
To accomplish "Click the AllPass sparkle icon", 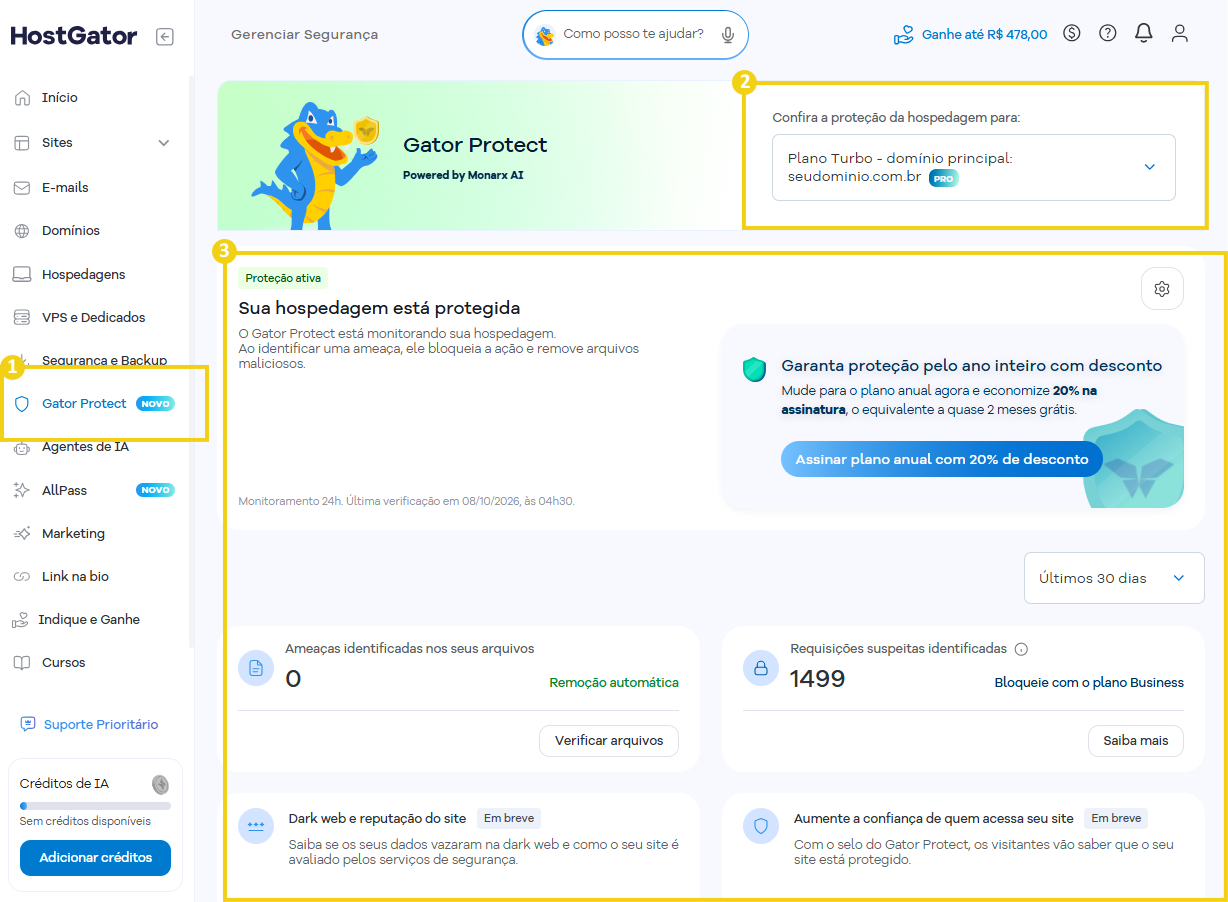I will tap(22, 490).
